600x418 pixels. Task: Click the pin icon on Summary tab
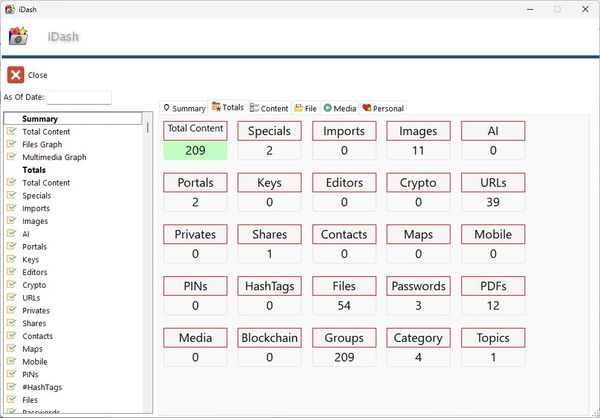(167, 108)
